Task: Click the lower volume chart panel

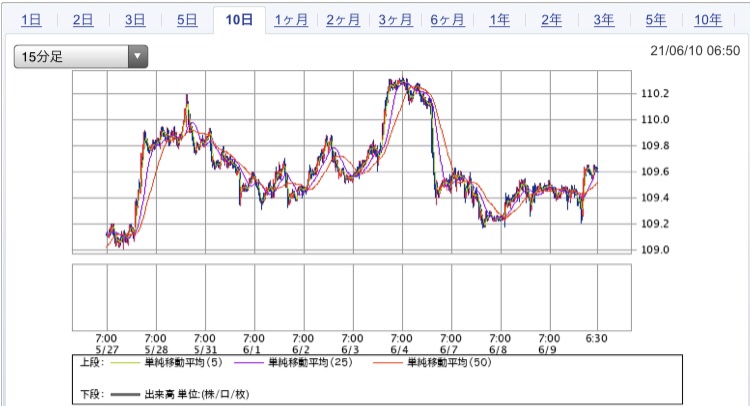Action: (352, 297)
